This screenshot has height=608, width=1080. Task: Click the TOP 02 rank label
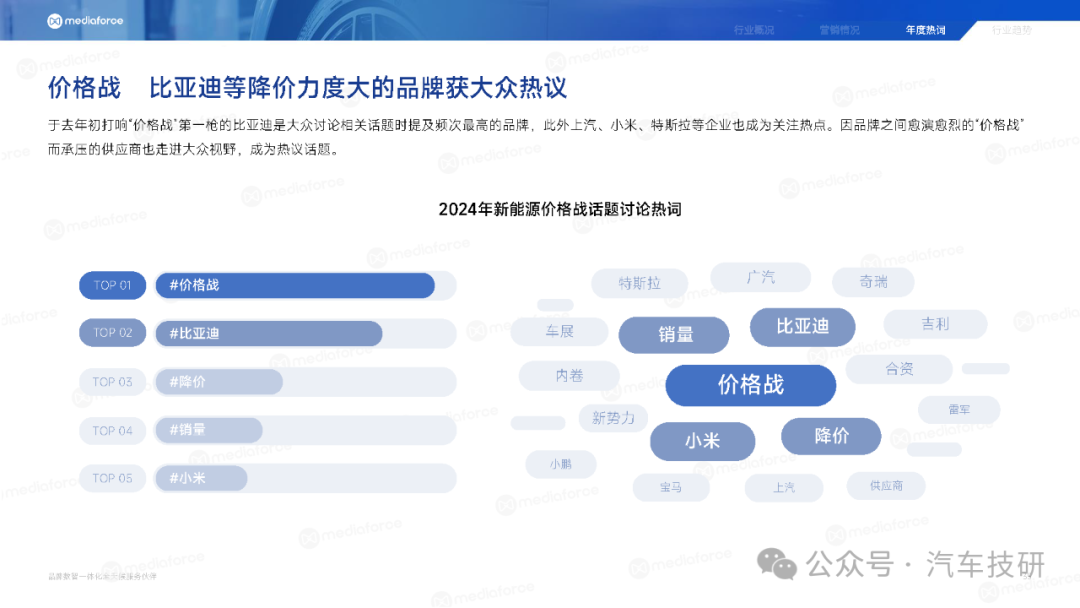coord(112,333)
